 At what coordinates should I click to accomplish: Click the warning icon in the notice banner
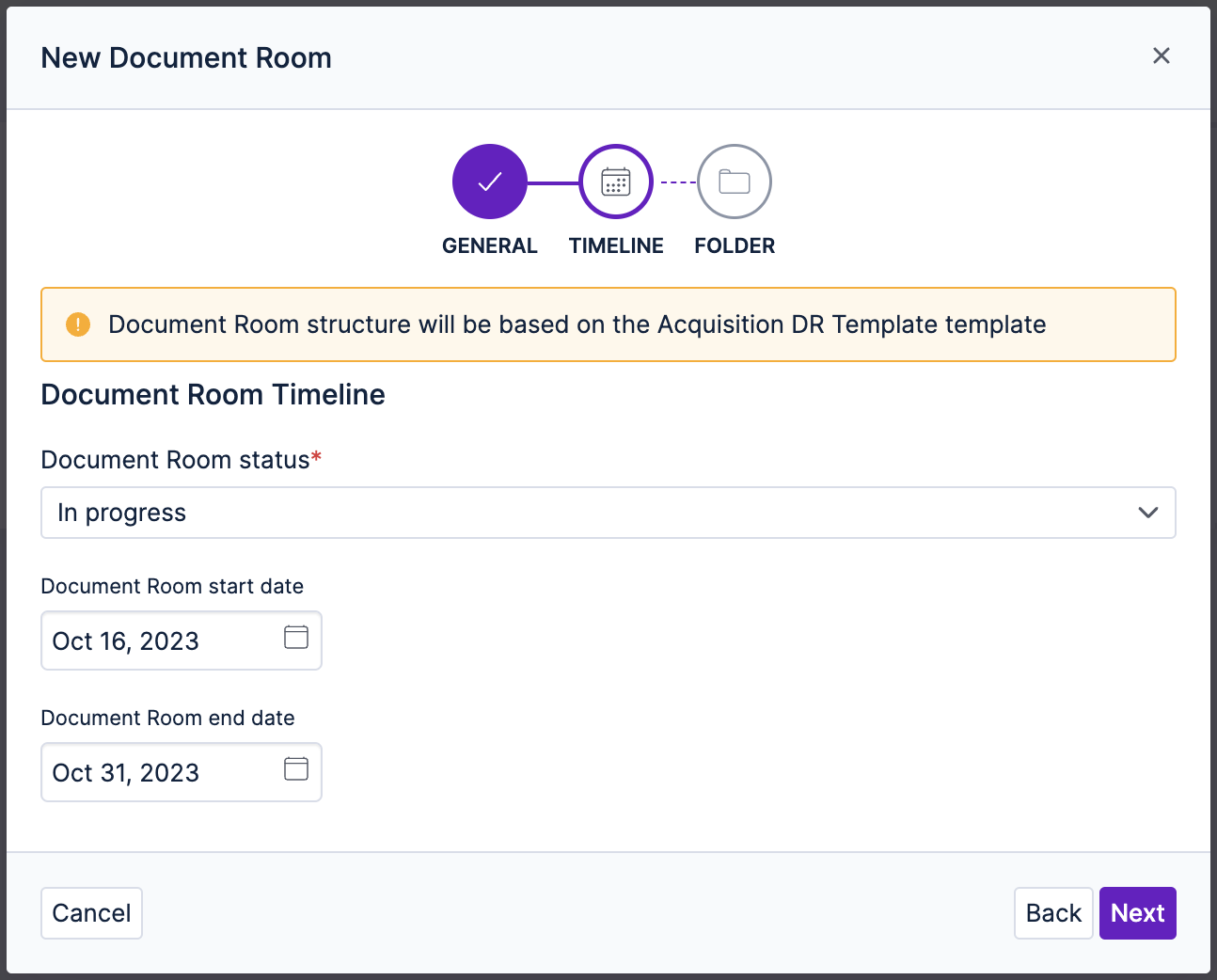pos(78,324)
